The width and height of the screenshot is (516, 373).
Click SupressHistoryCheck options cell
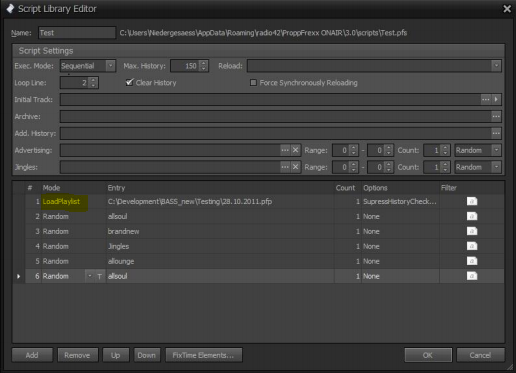click(400, 202)
